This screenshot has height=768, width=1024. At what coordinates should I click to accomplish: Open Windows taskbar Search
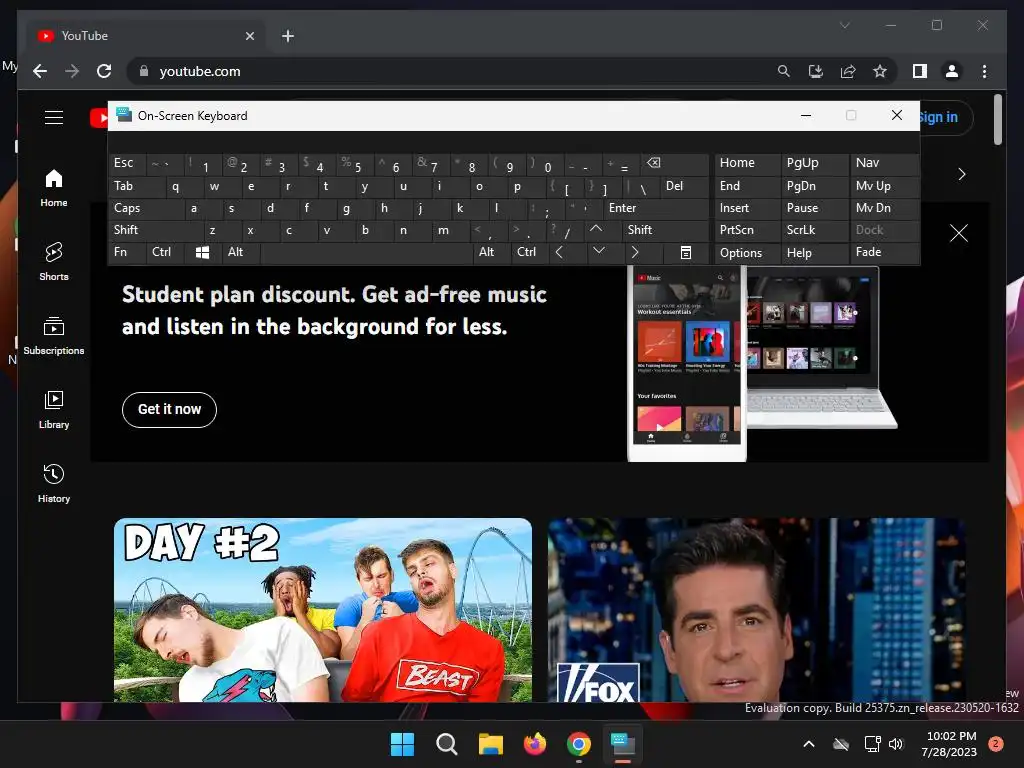(x=447, y=744)
